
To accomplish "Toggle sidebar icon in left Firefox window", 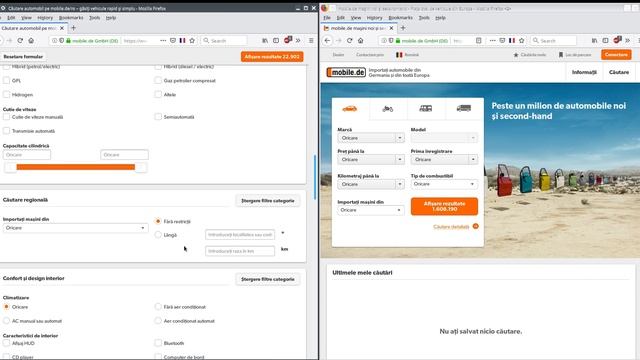I will pyautogui.click(x=276, y=40).
